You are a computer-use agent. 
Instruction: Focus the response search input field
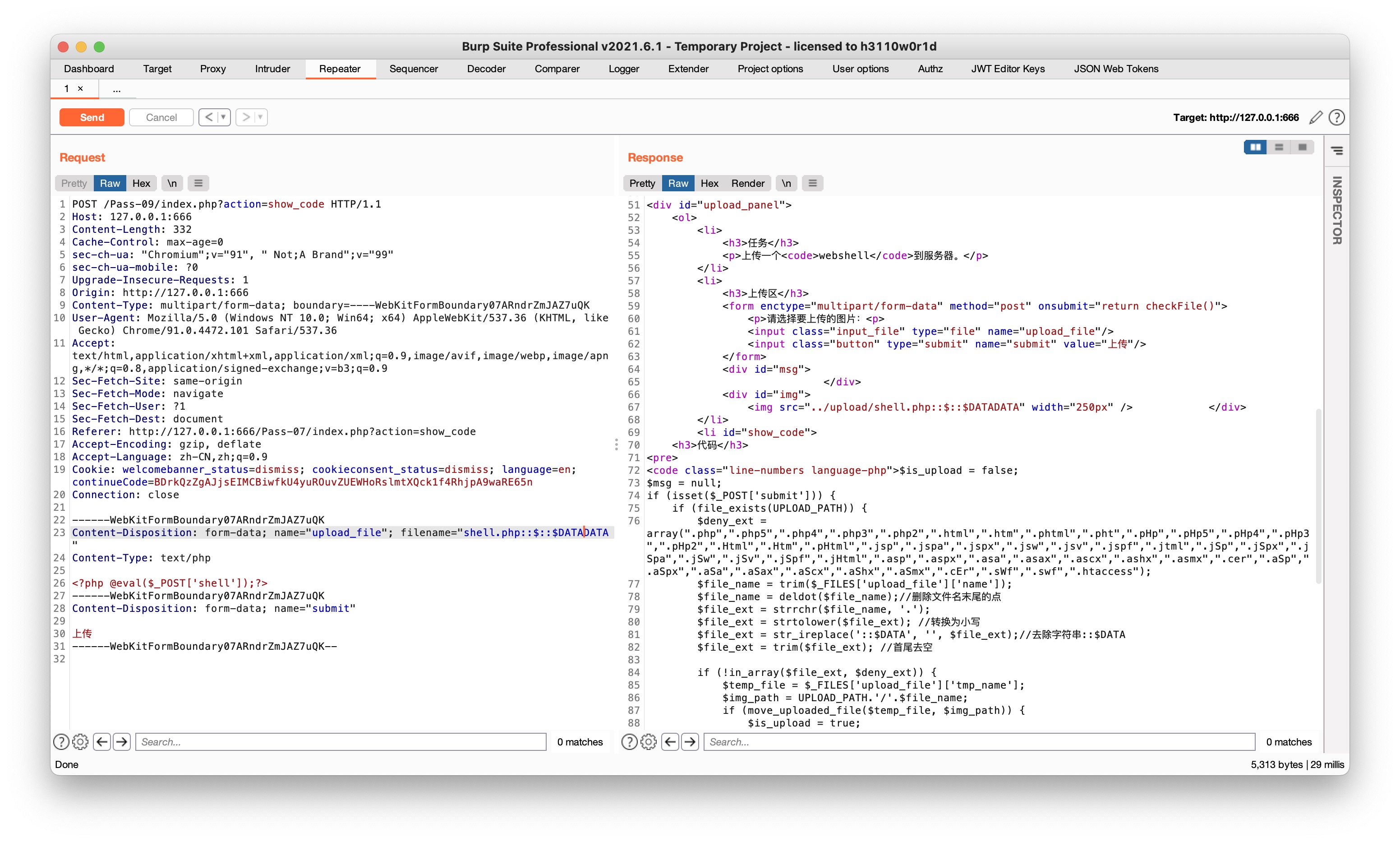point(978,741)
